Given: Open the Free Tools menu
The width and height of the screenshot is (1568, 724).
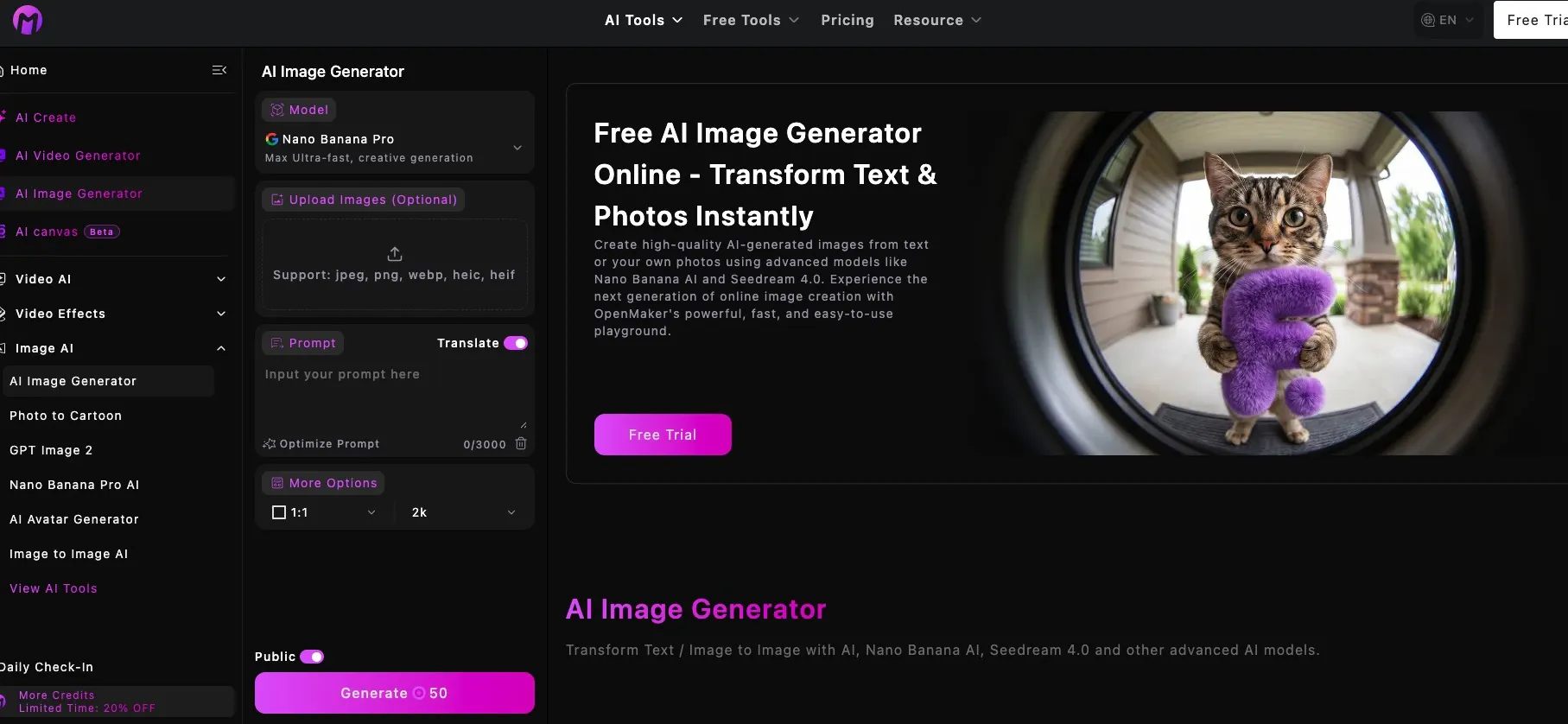Looking at the screenshot, I should point(751,20).
